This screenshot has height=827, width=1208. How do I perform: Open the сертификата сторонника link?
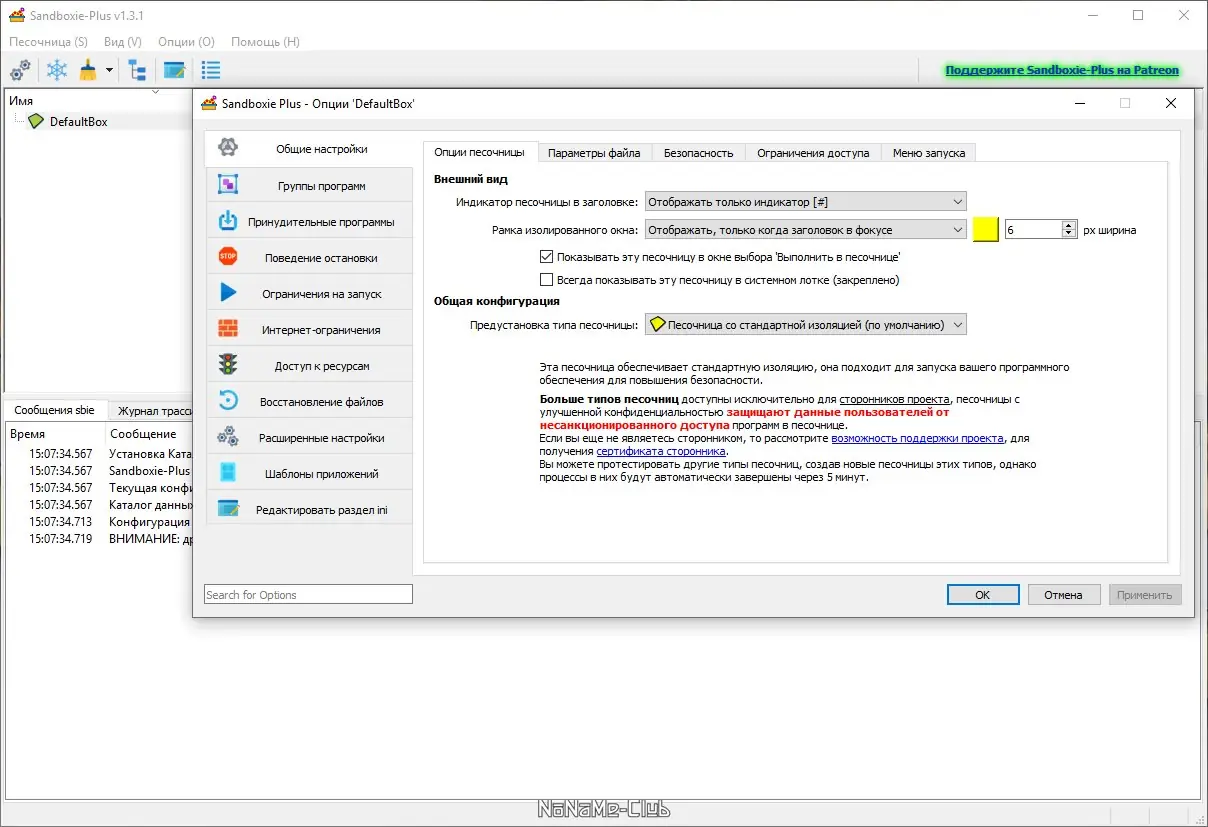coord(661,451)
